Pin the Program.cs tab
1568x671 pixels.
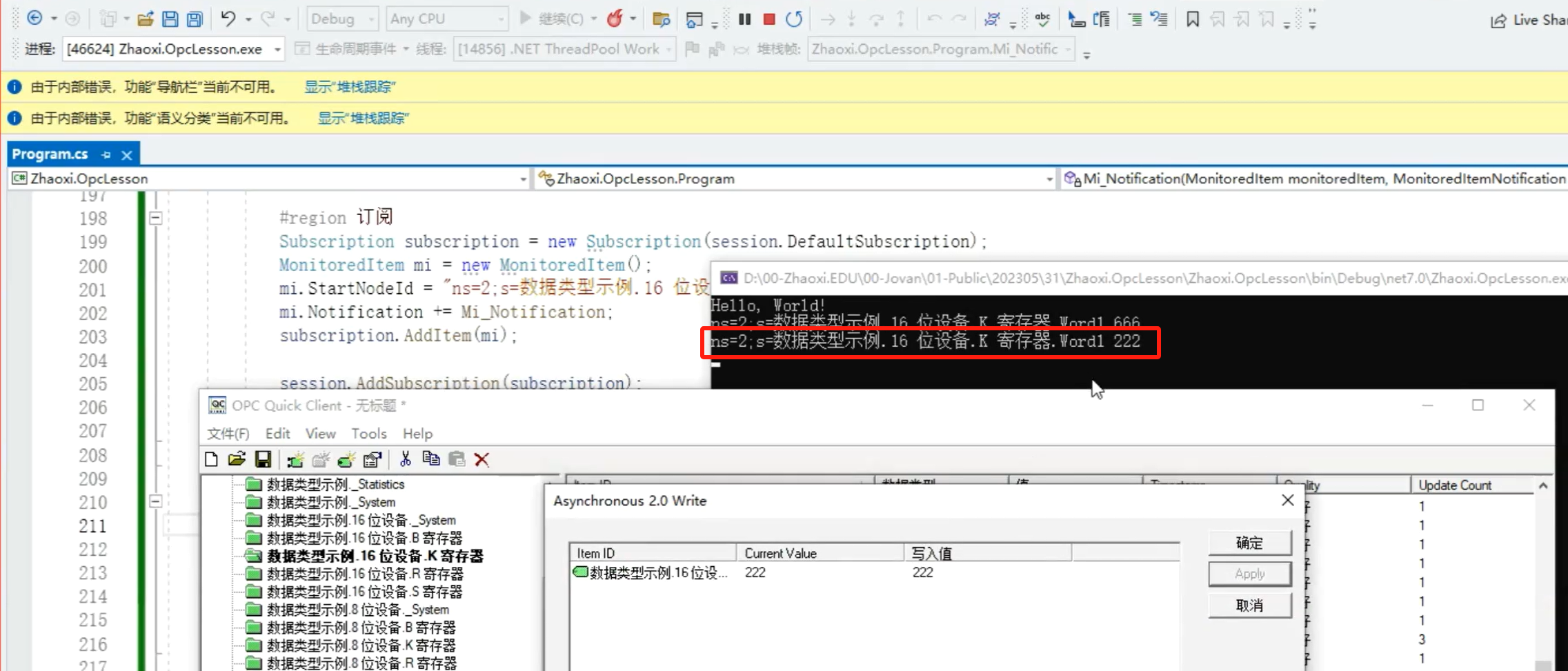(106, 155)
